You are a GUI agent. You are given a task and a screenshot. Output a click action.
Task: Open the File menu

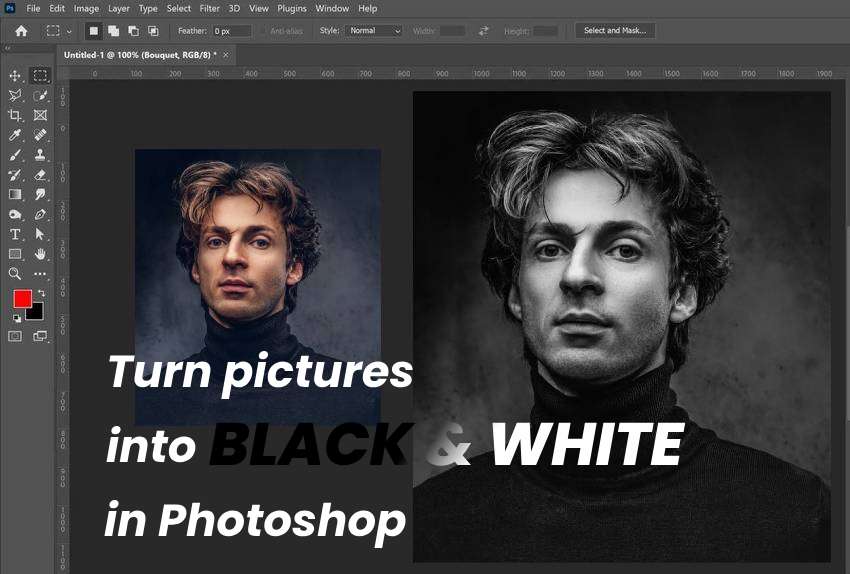(33, 9)
